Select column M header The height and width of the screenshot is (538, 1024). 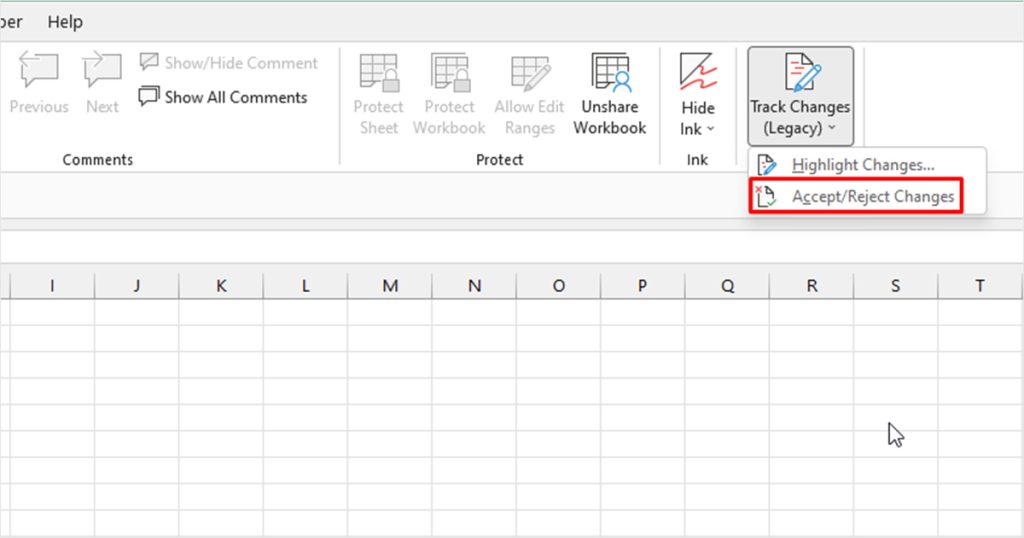click(x=390, y=285)
